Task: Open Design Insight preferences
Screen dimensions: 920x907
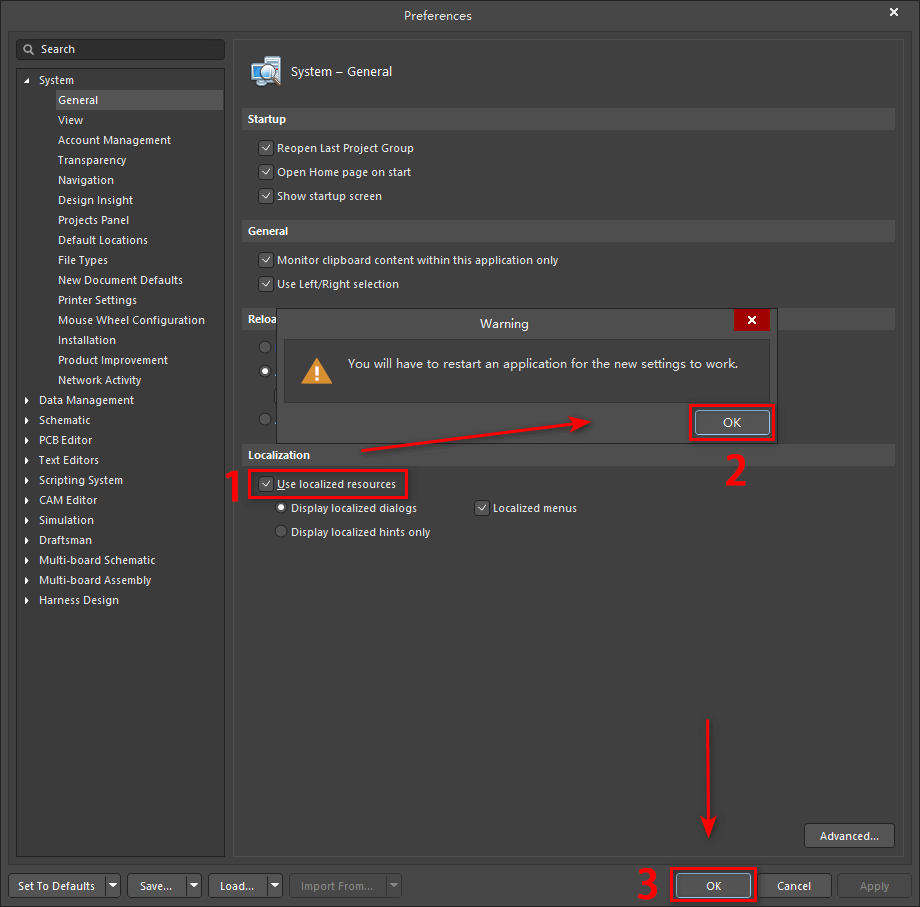Action: pos(95,200)
